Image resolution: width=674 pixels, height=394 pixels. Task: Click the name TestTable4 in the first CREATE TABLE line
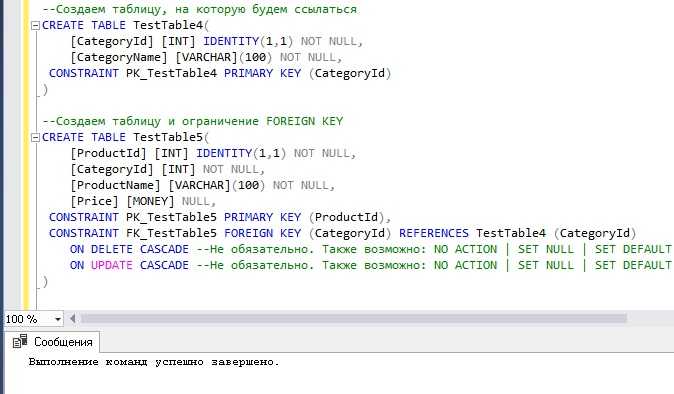168,25
